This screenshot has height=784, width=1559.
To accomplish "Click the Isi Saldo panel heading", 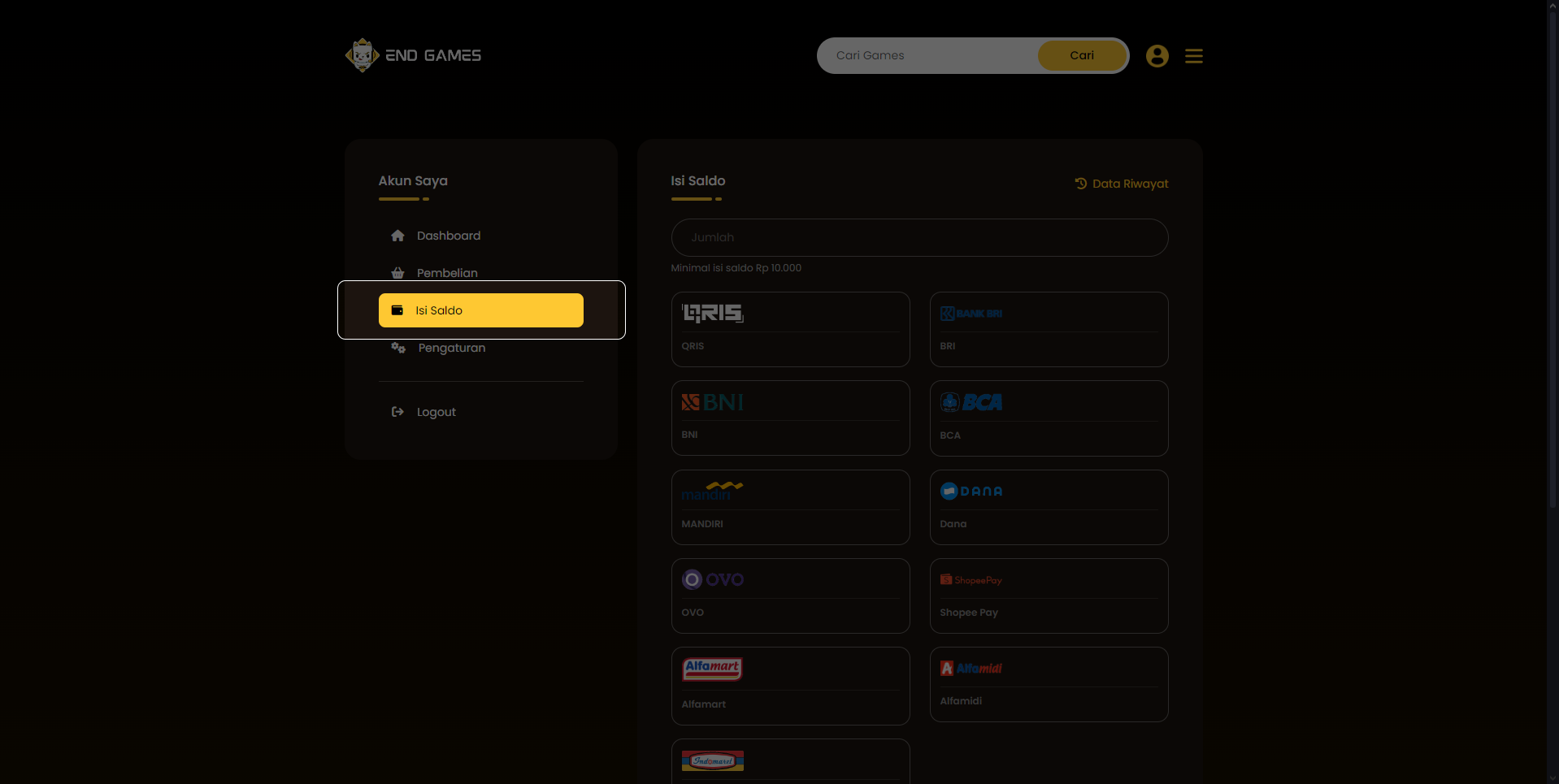I will point(698,180).
